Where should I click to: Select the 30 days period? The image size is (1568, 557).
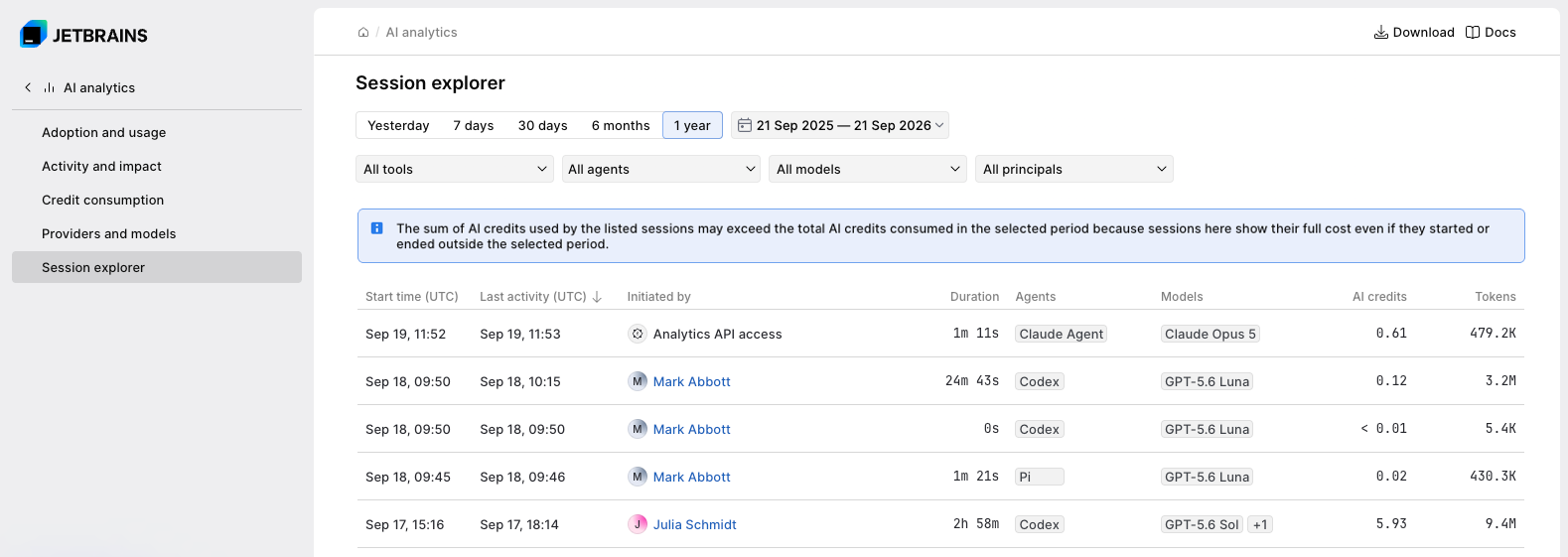tap(543, 125)
